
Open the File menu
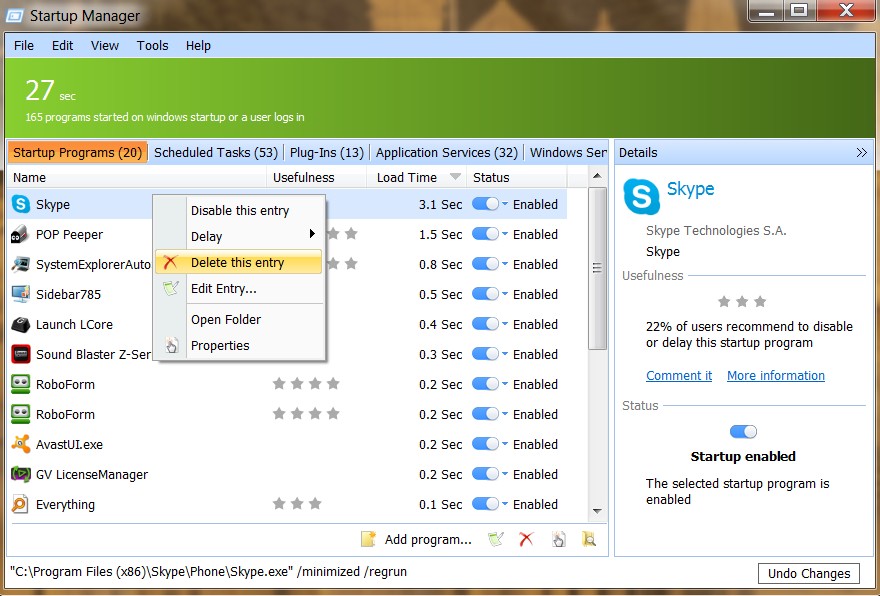click(24, 45)
